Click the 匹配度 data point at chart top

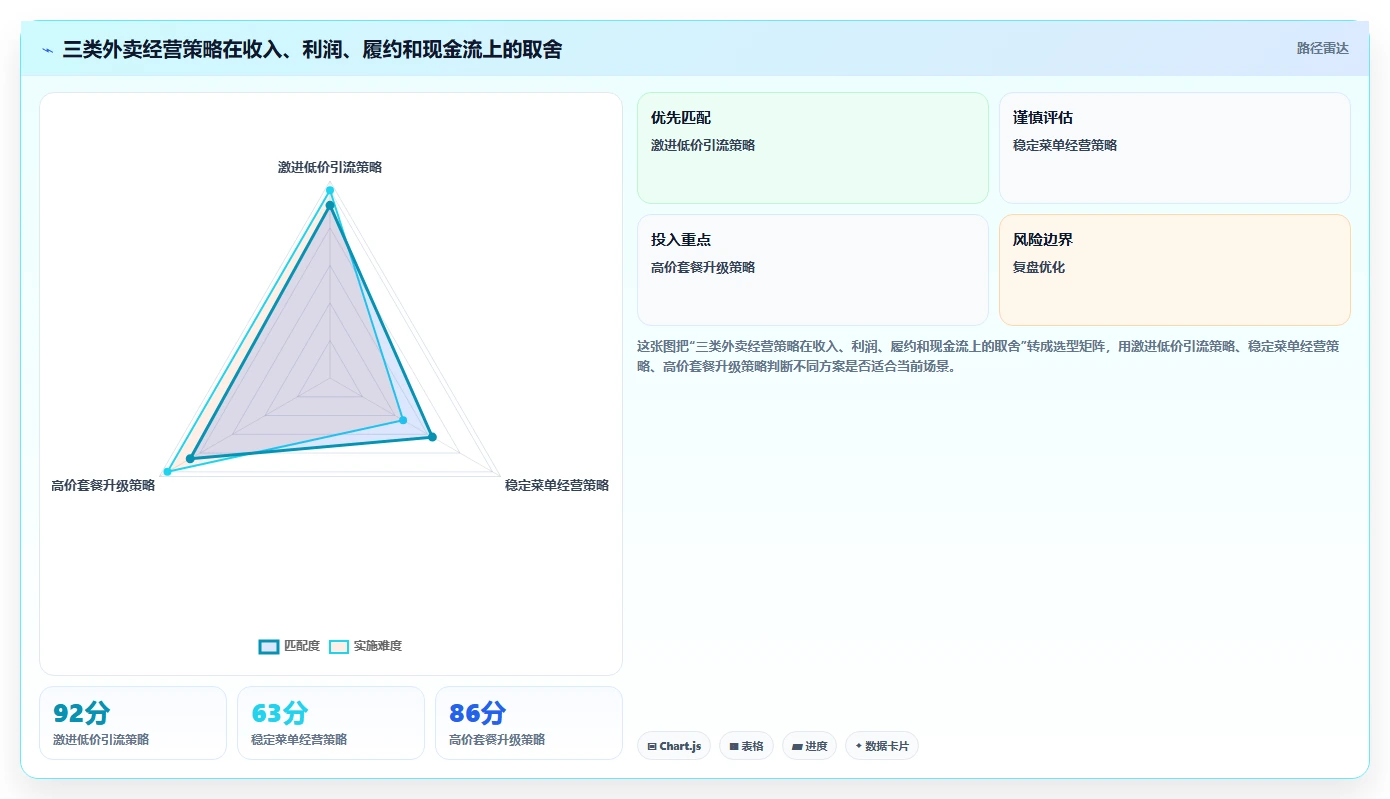click(x=330, y=205)
